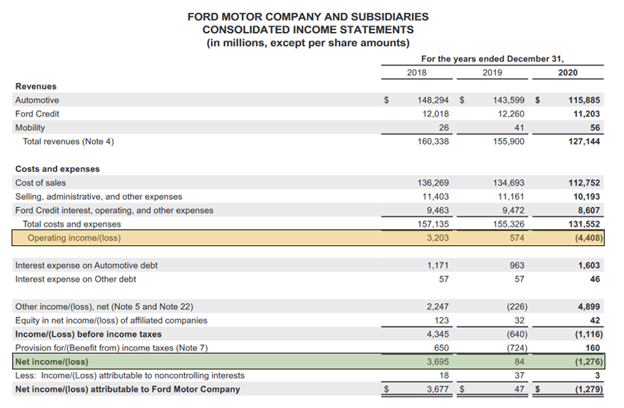Click 'Total revenues (Note 4)' label
Screen dimensions: 624x408
click(x=68, y=141)
